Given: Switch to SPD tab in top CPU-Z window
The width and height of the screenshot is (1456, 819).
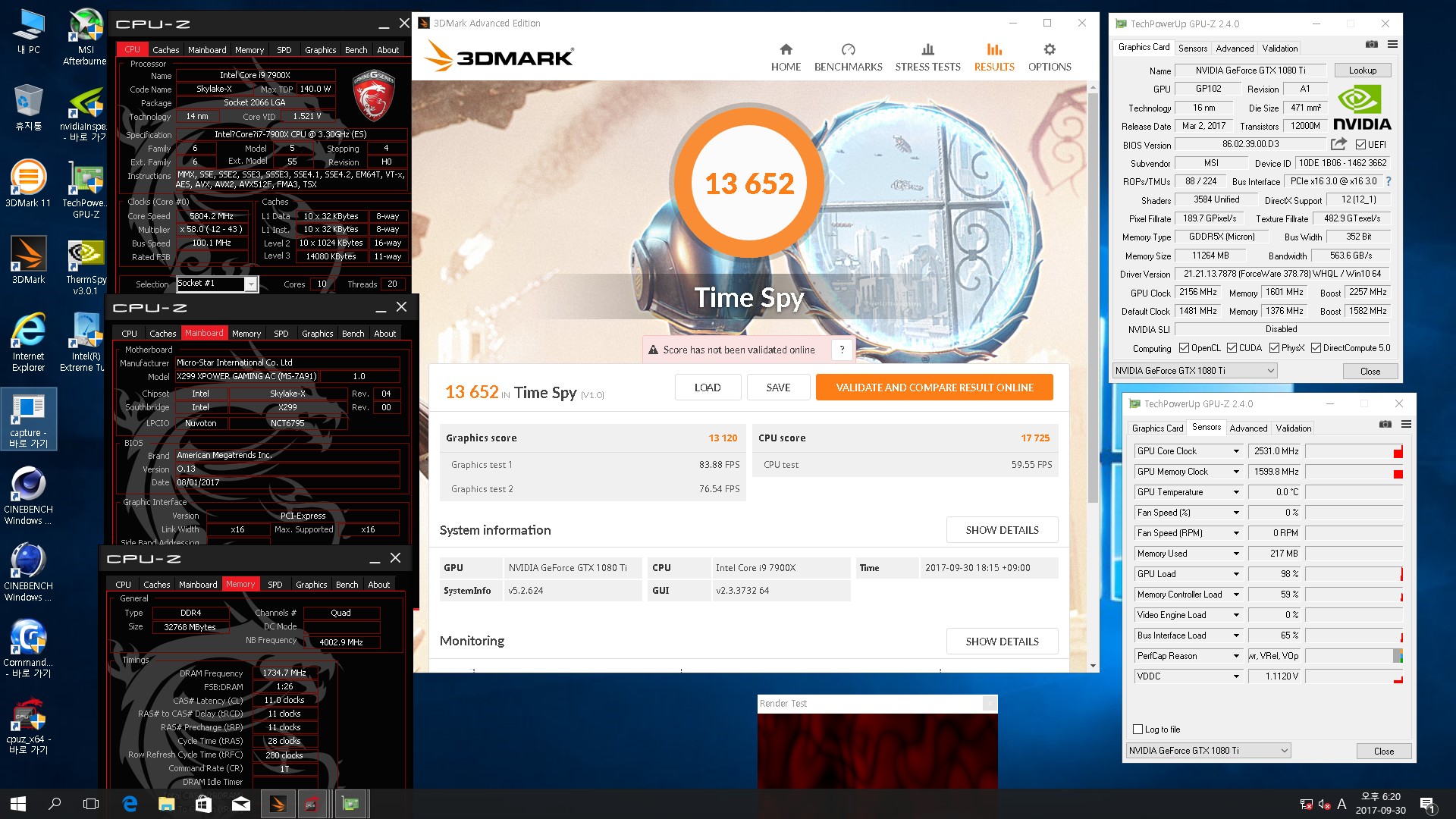Looking at the screenshot, I should click(284, 50).
